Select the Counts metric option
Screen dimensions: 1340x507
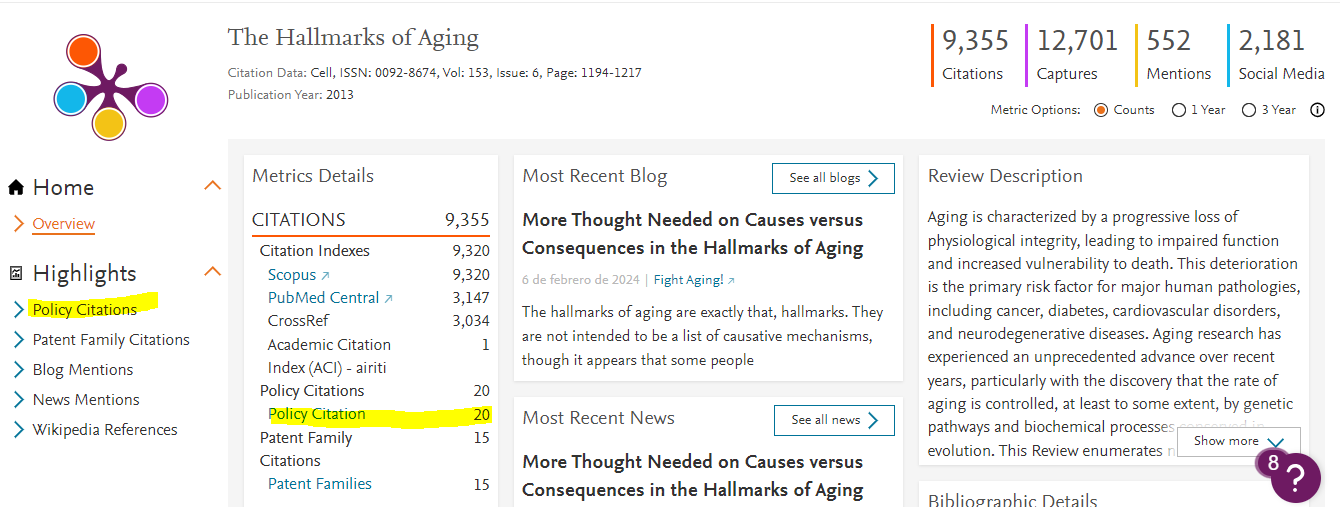tap(1101, 110)
